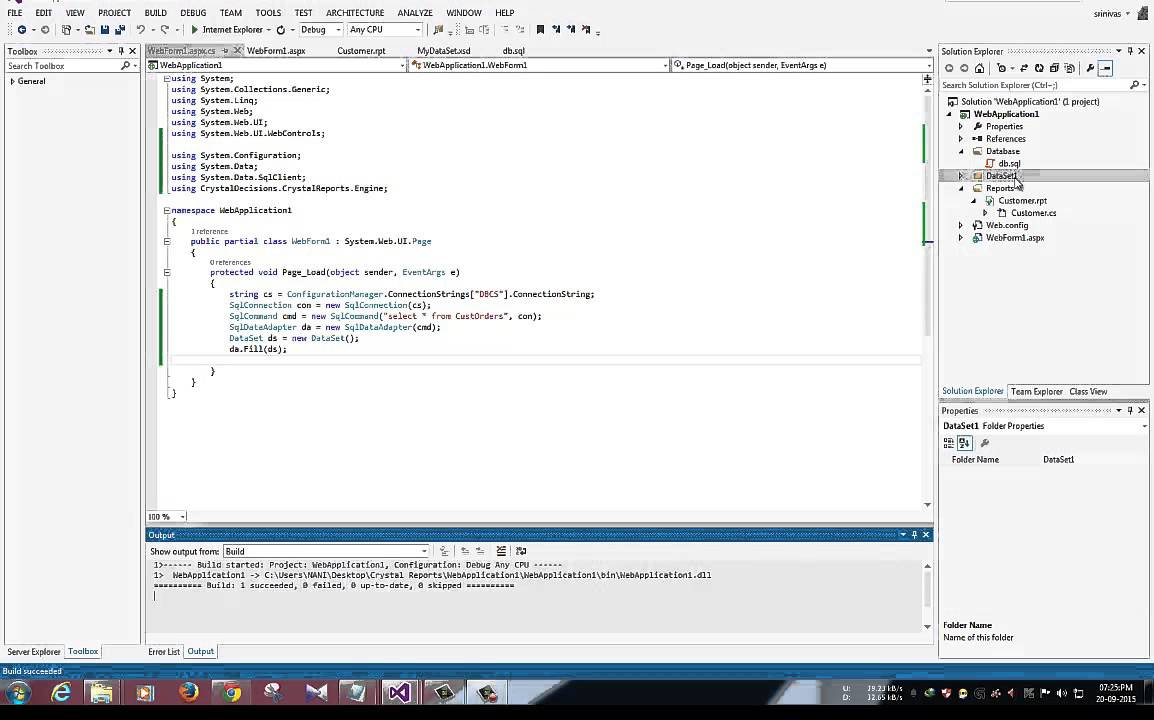Open the Error List tab
Screen dimensions: 1154x720
[163, 652]
